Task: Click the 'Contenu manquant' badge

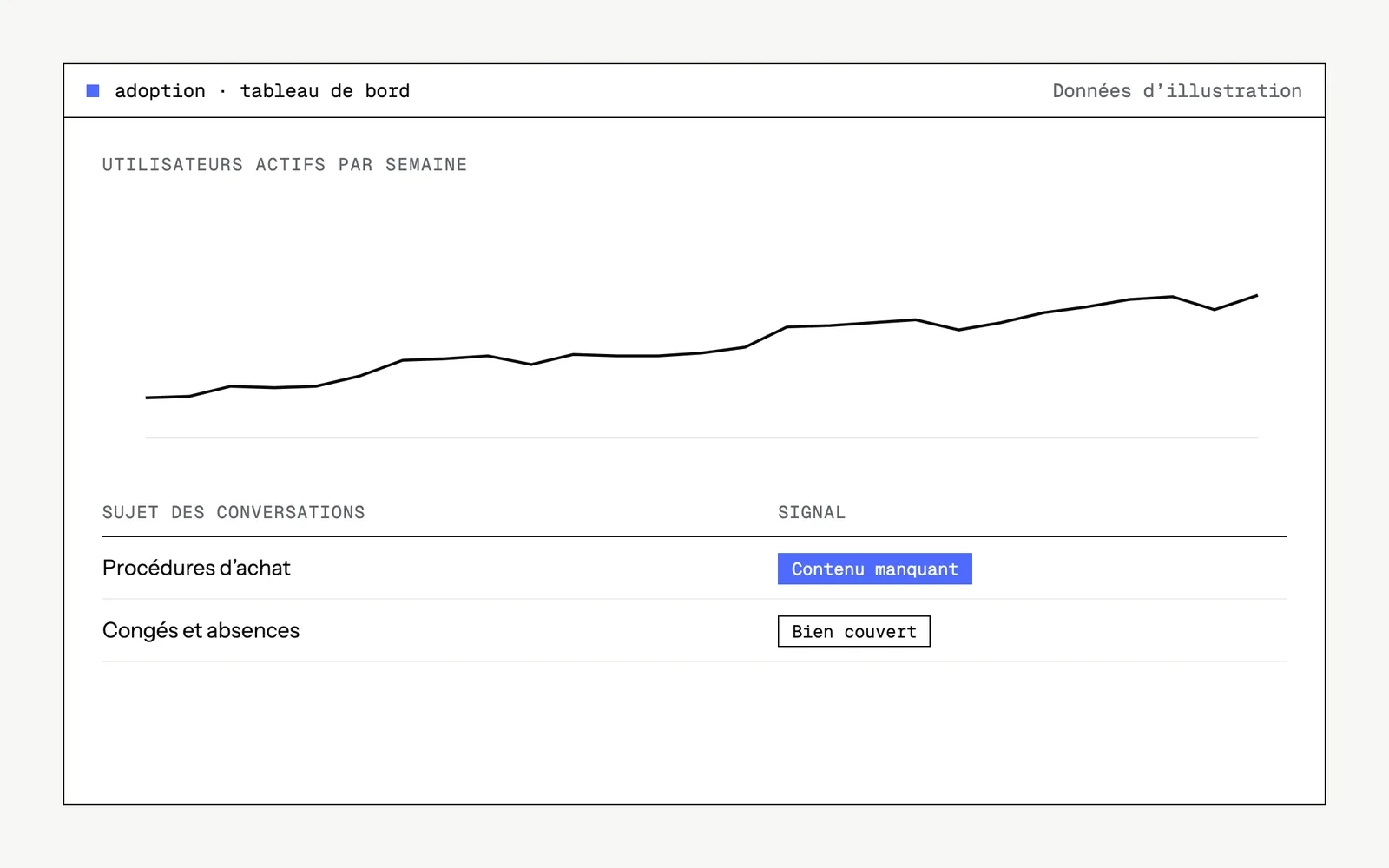Action: click(x=875, y=569)
